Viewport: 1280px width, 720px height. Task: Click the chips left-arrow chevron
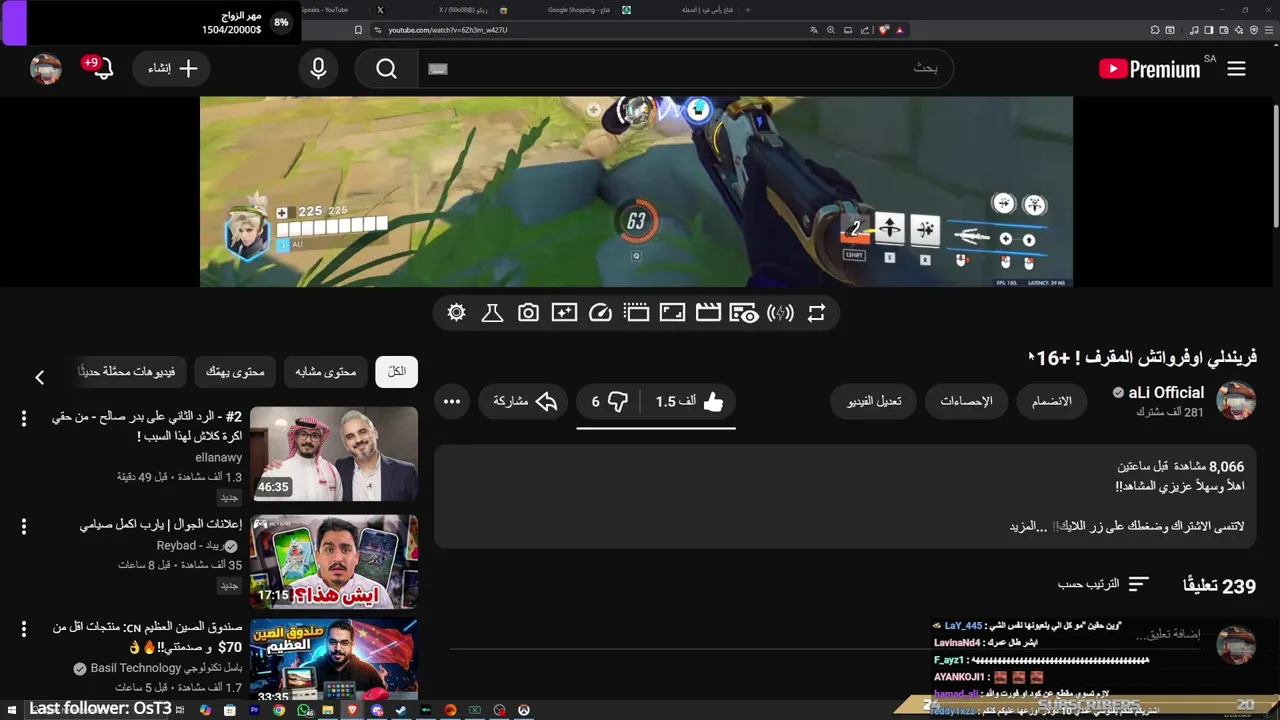pyautogui.click(x=39, y=377)
